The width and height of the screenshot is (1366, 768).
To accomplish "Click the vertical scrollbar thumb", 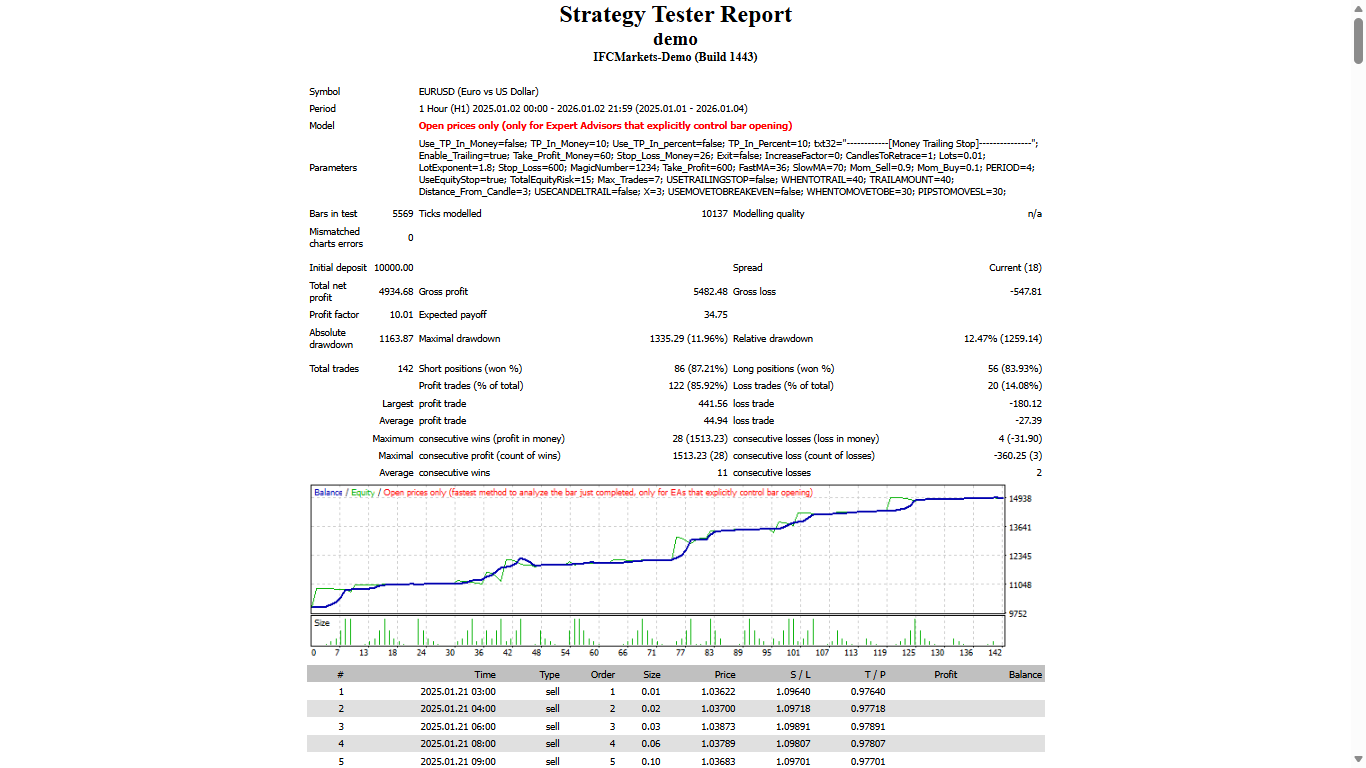I will click(1358, 41).
